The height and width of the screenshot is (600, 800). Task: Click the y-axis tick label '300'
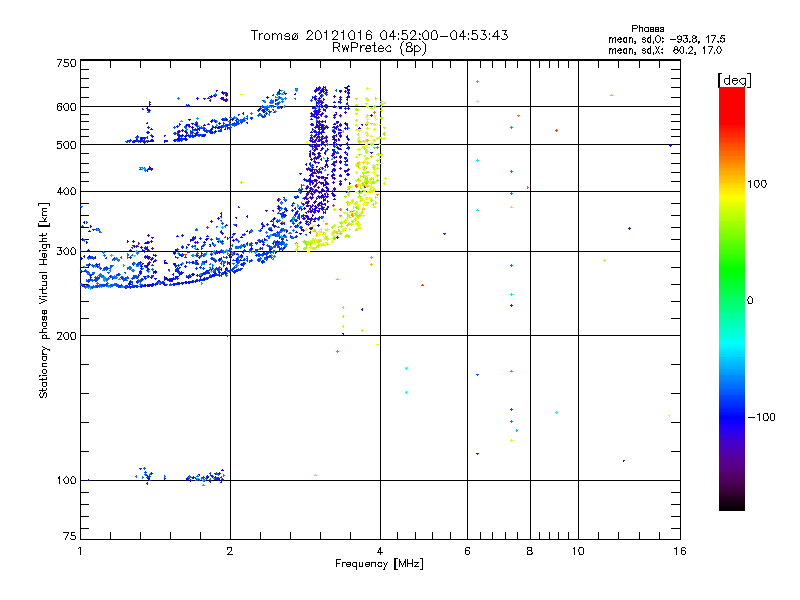click(x=66, y=251)
